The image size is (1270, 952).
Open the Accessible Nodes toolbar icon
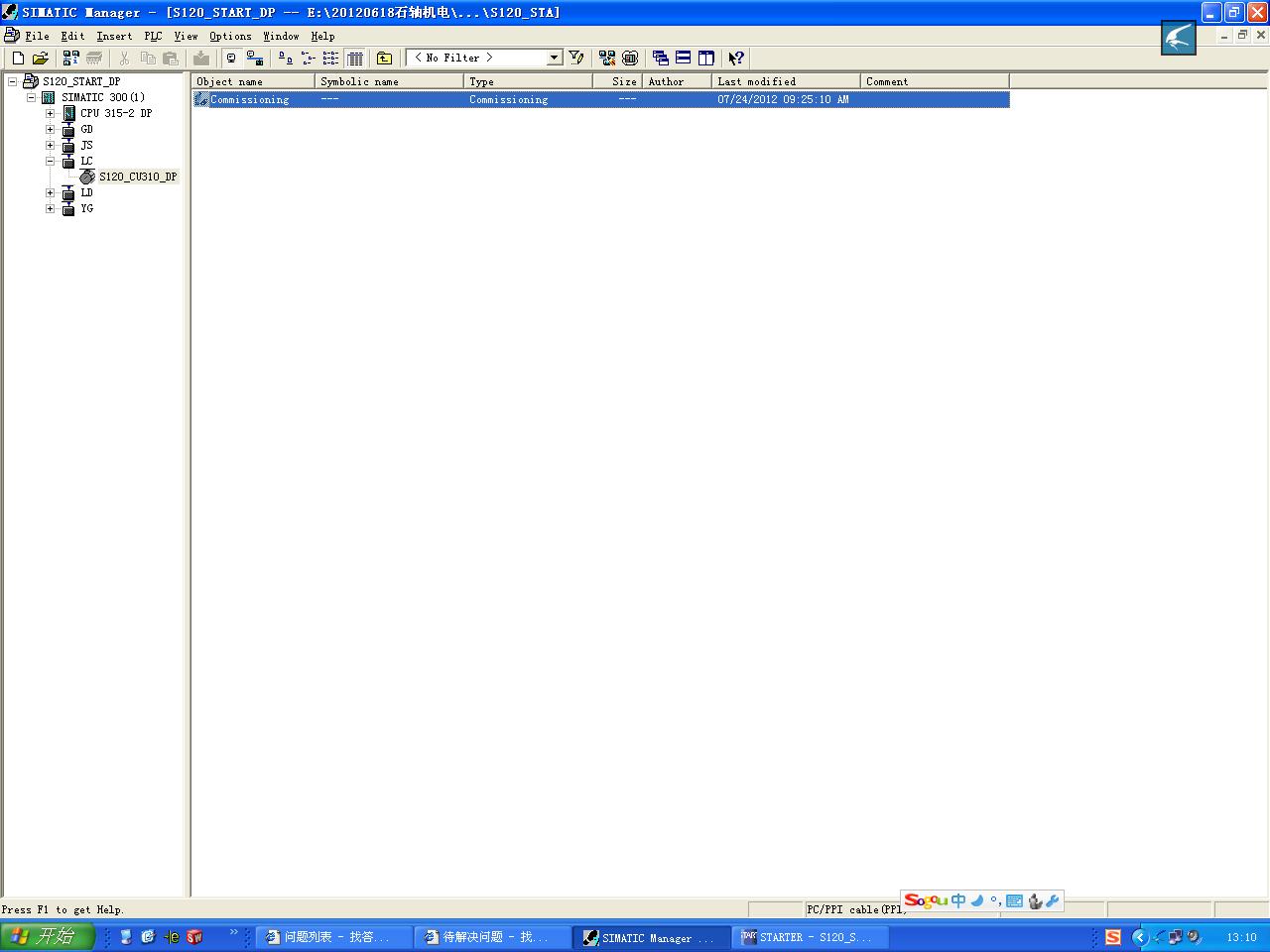[71, 59]
